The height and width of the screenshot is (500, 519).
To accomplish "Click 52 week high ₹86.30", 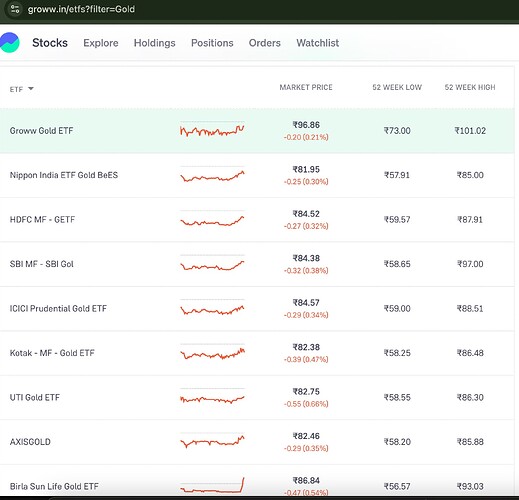I will pos(470,397).
